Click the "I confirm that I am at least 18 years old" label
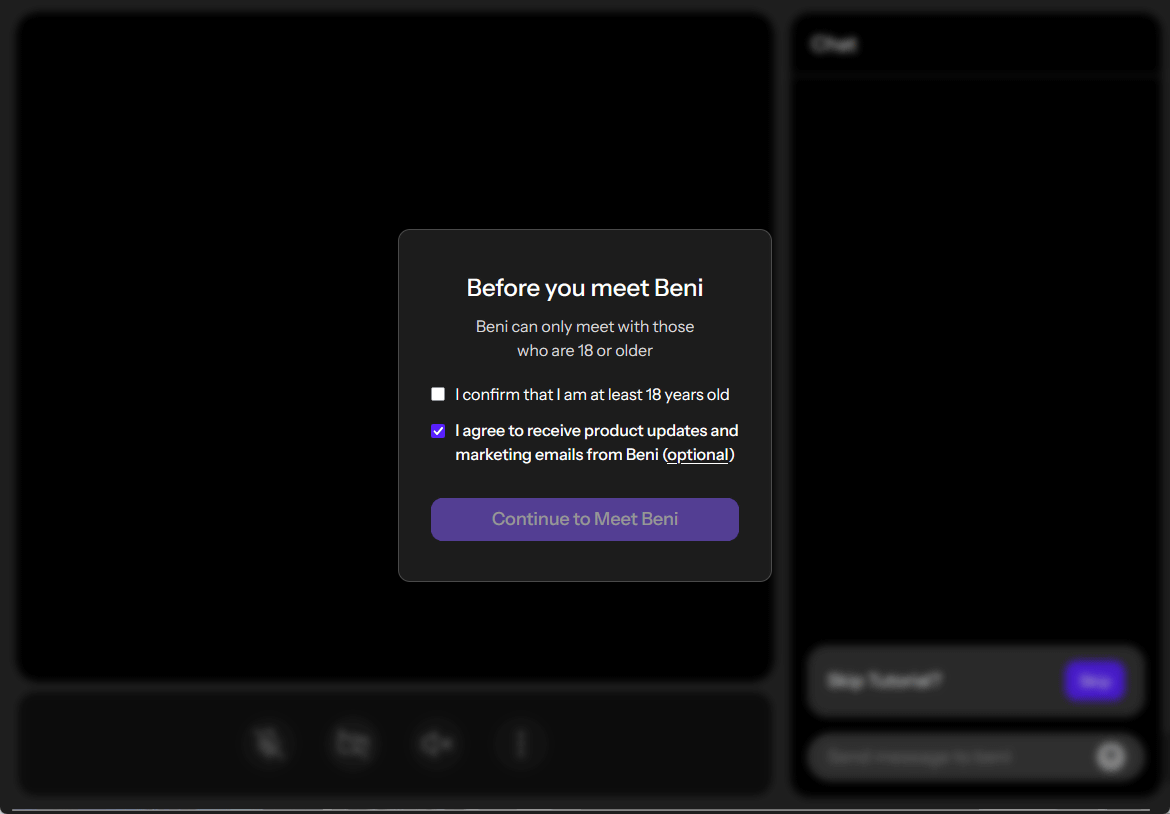1170x814 pixels. pos(592,395)
